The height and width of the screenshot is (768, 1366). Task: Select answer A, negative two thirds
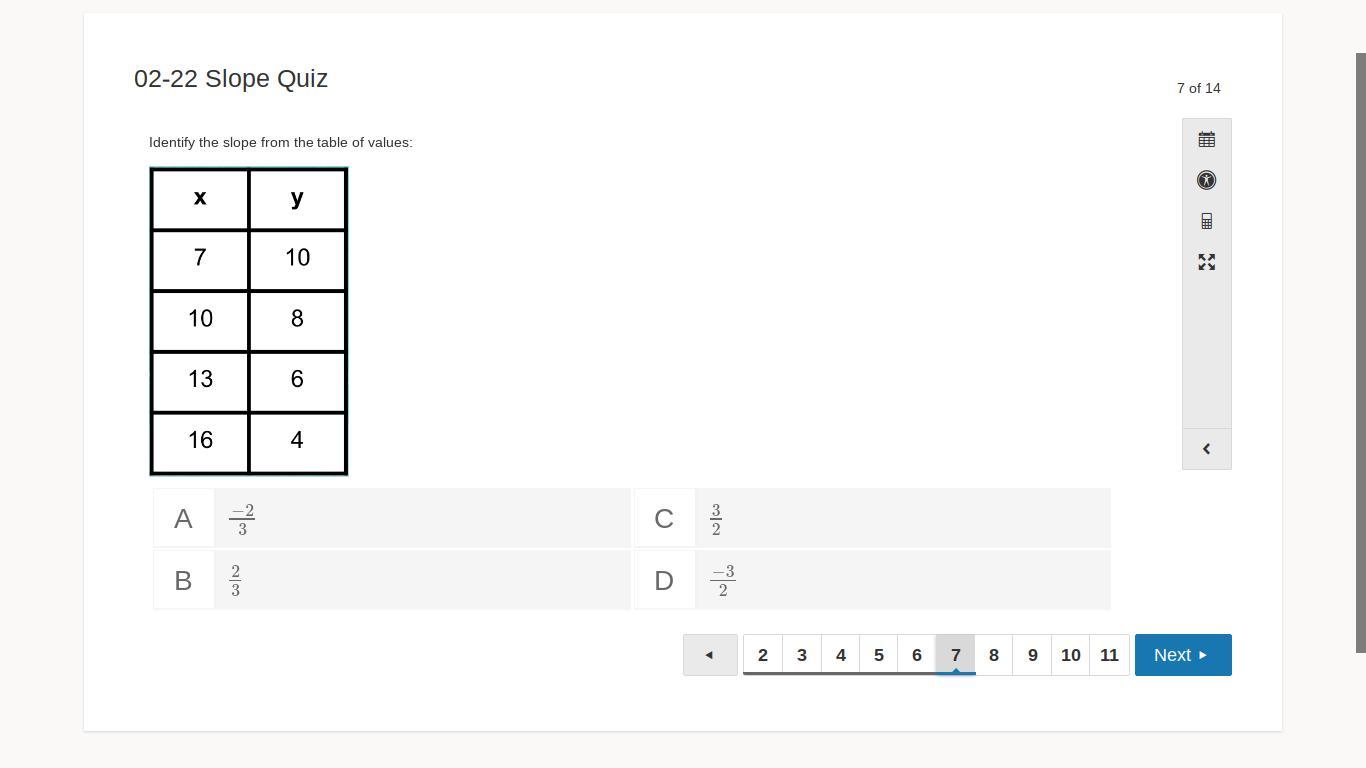pos(392,519)
